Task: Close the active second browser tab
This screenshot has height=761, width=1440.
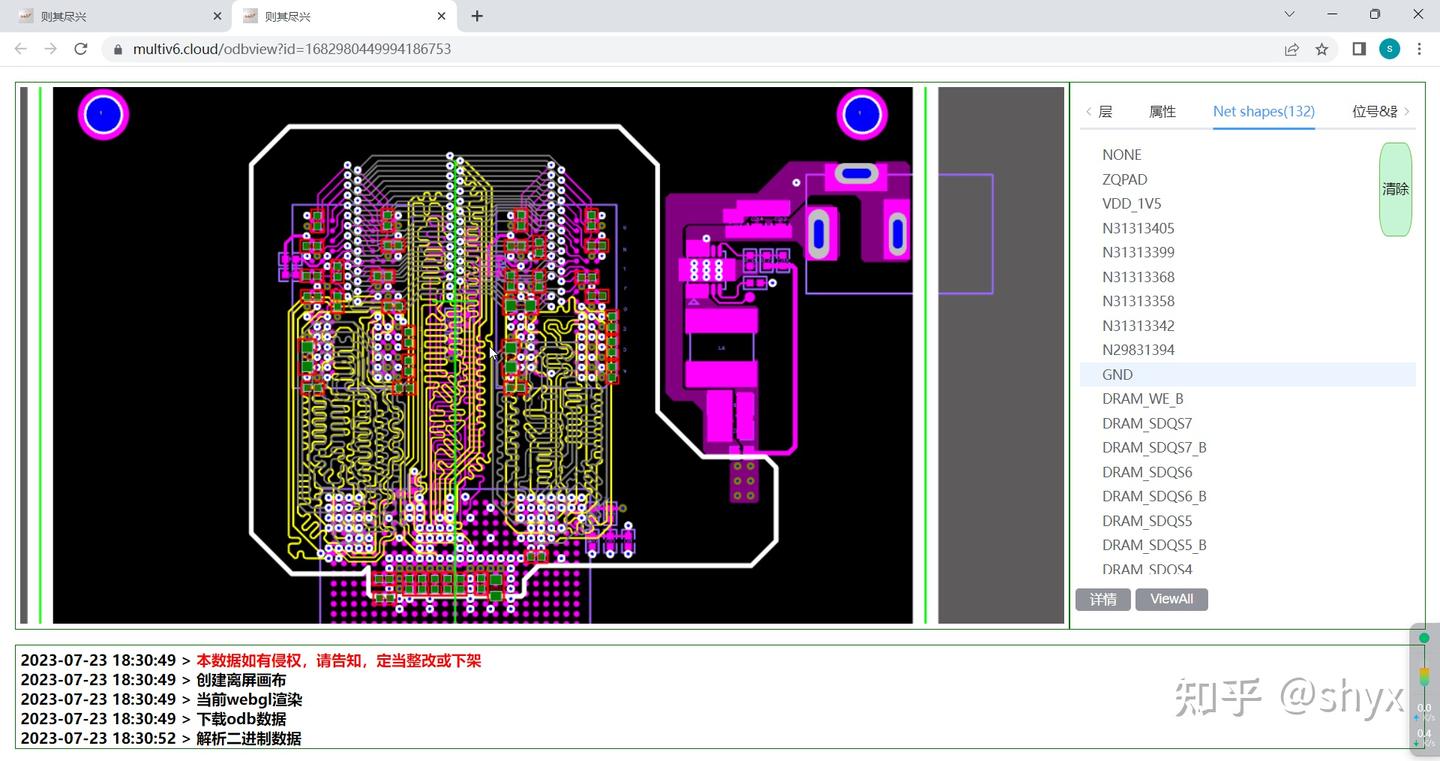Action: point(442,16)
